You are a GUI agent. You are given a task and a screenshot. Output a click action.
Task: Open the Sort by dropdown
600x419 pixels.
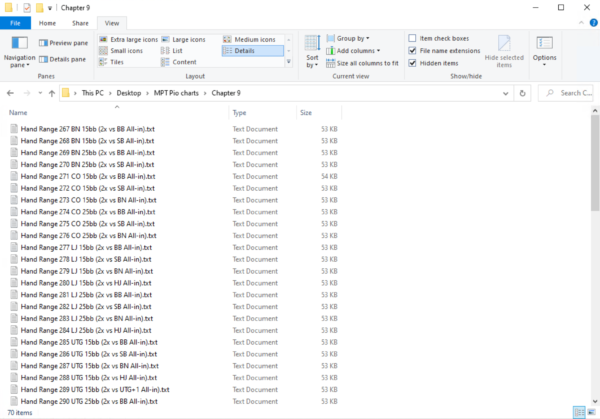click(x=312, y=52)
